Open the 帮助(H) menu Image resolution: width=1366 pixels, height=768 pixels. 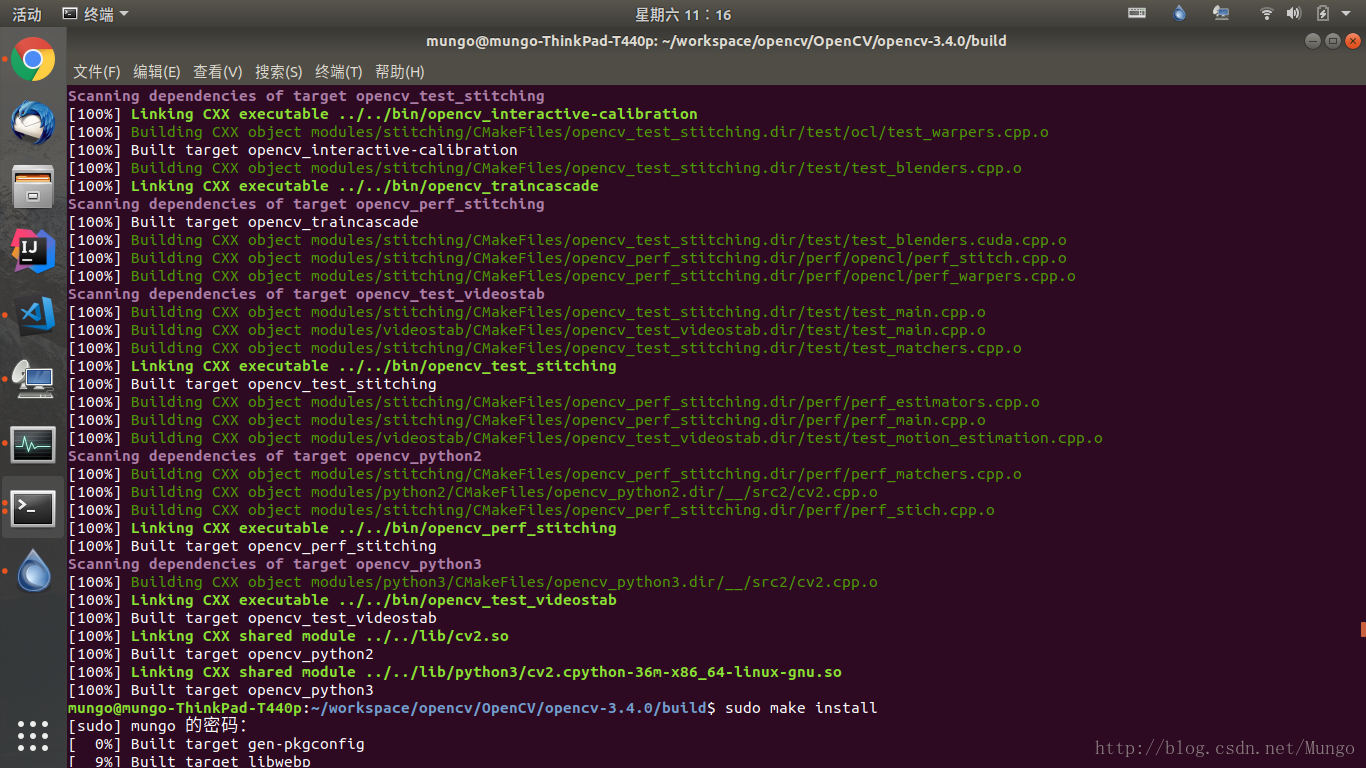(400, 72)
